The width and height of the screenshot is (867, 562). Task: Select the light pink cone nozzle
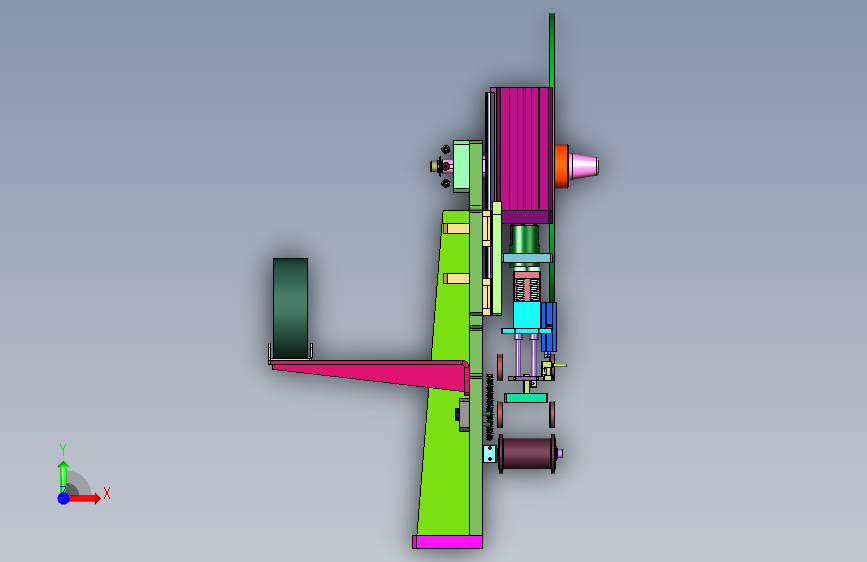pos(583,166)
